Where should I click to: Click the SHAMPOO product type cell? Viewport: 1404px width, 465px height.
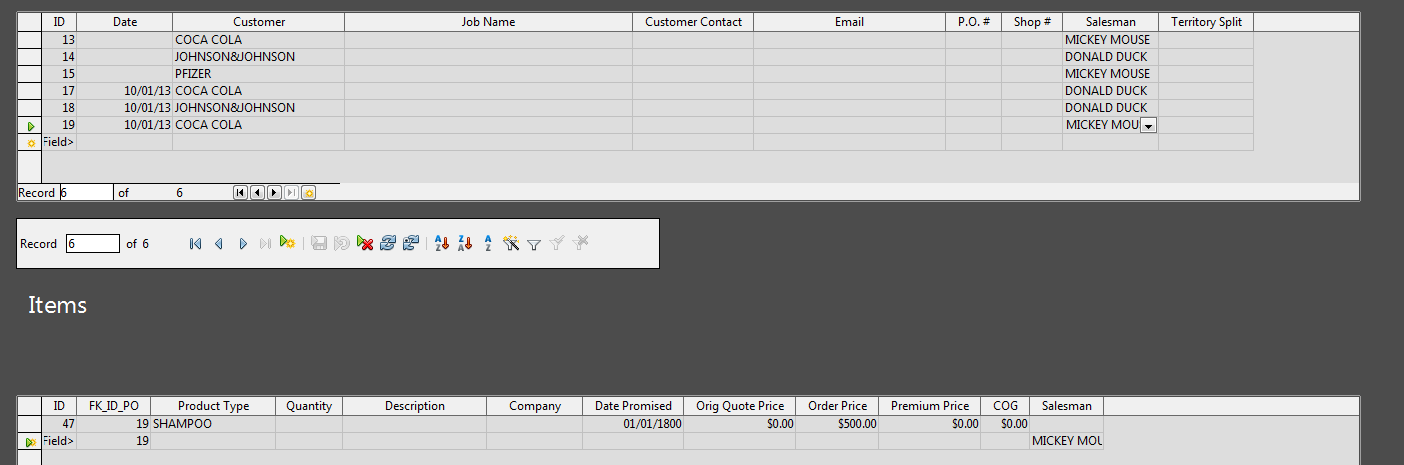[x=212, y=424]
